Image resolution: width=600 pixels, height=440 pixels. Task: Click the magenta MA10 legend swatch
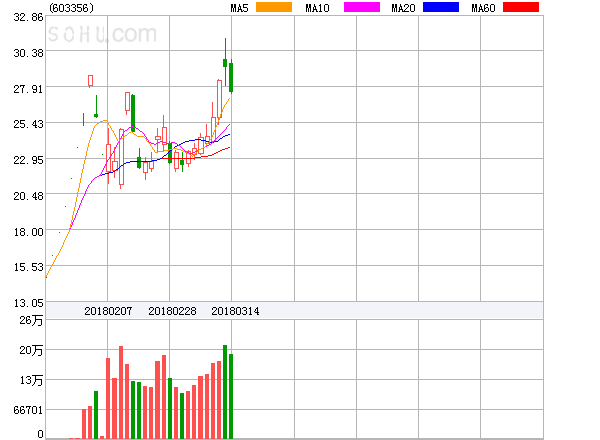[x=362, y=7]
